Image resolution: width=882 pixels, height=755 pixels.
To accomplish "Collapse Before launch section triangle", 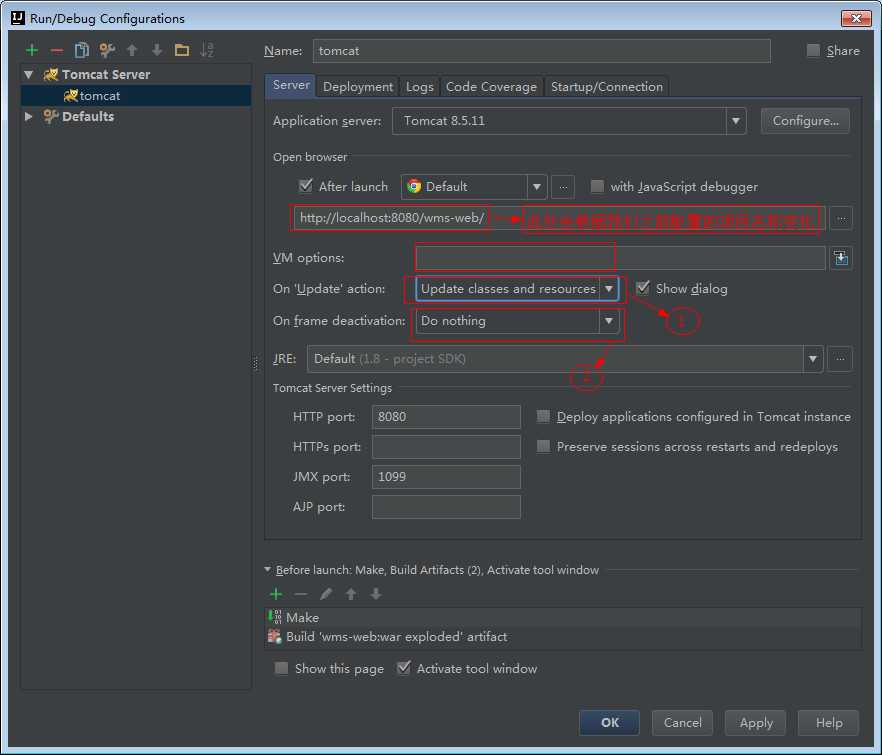I will click(268, 569).
